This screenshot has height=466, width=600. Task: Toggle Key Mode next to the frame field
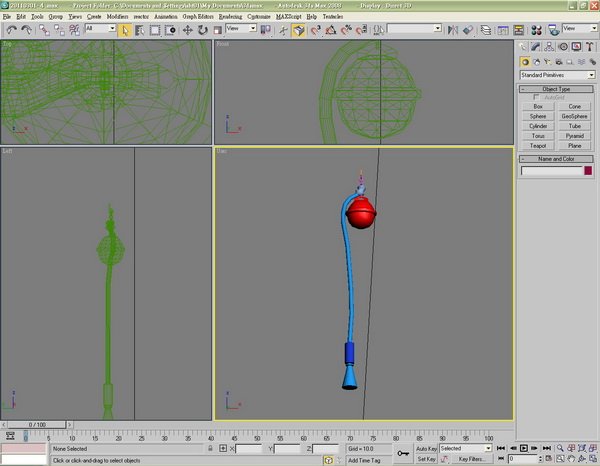coord(501,458)
